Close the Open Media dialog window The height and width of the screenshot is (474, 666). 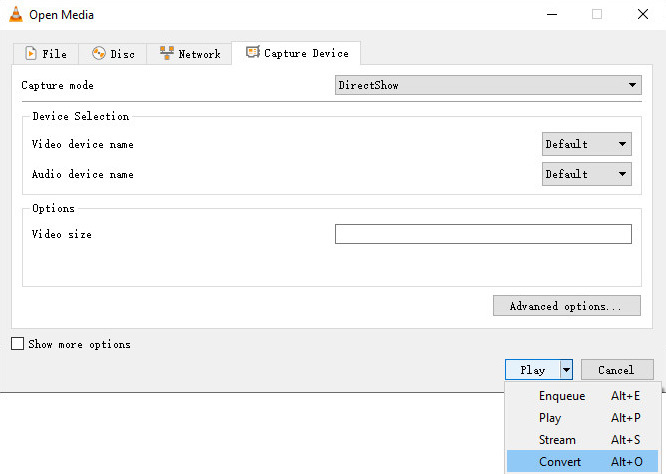[x=643, y=14]
